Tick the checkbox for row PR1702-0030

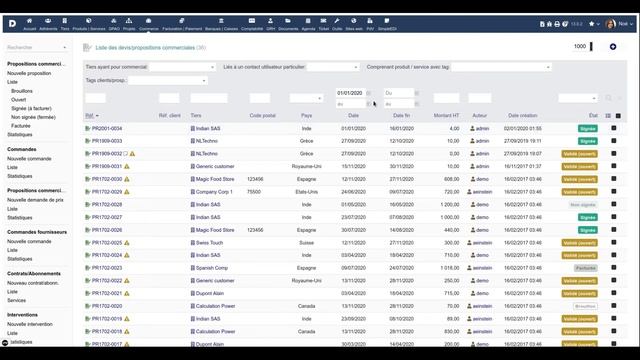(x=613, y=179)
